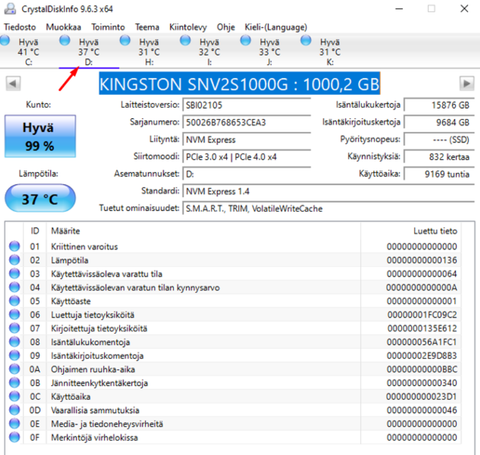Select the Käyttöaste attribute name
This screenshot has height=455, width=480.
71,301
